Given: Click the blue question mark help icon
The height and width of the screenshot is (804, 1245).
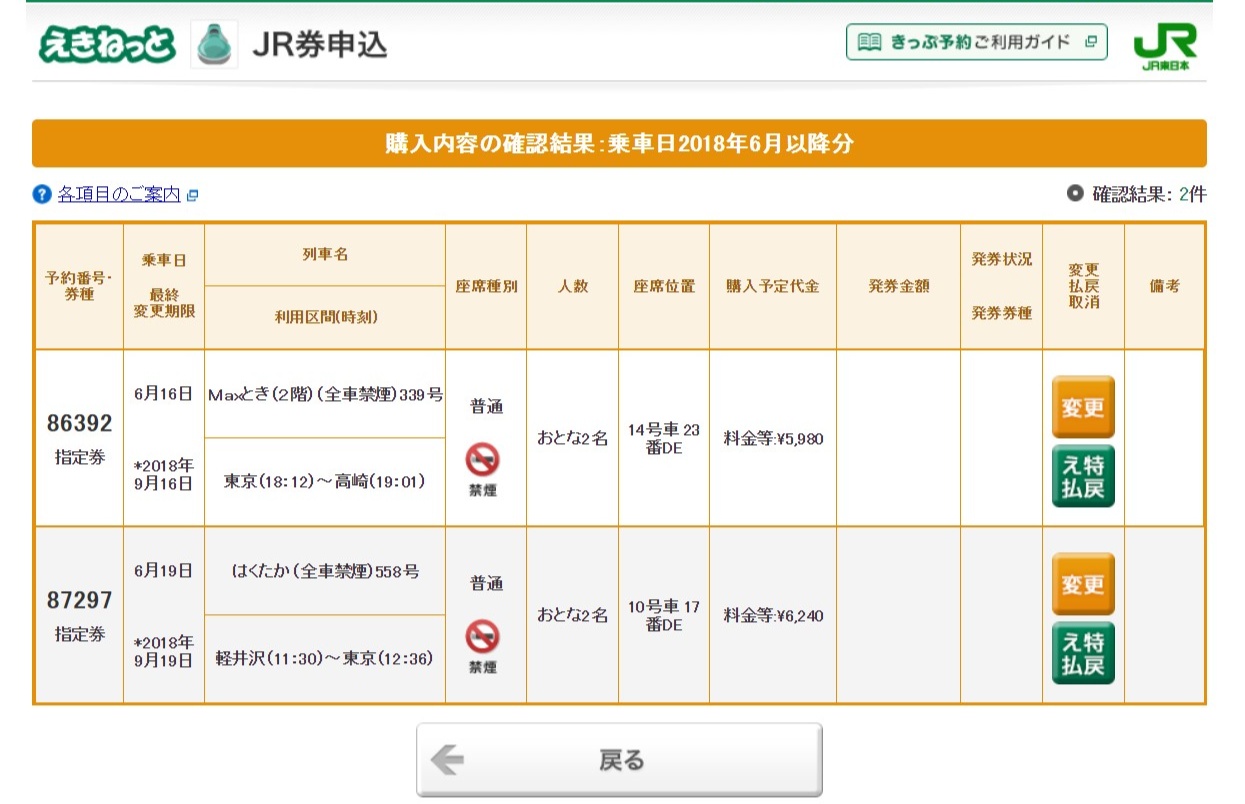Looking at the screenshot, I should point(42,194).
